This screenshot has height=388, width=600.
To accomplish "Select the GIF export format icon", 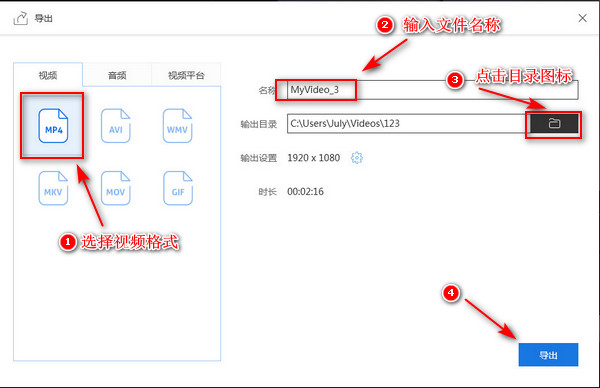I will (178, 188).
